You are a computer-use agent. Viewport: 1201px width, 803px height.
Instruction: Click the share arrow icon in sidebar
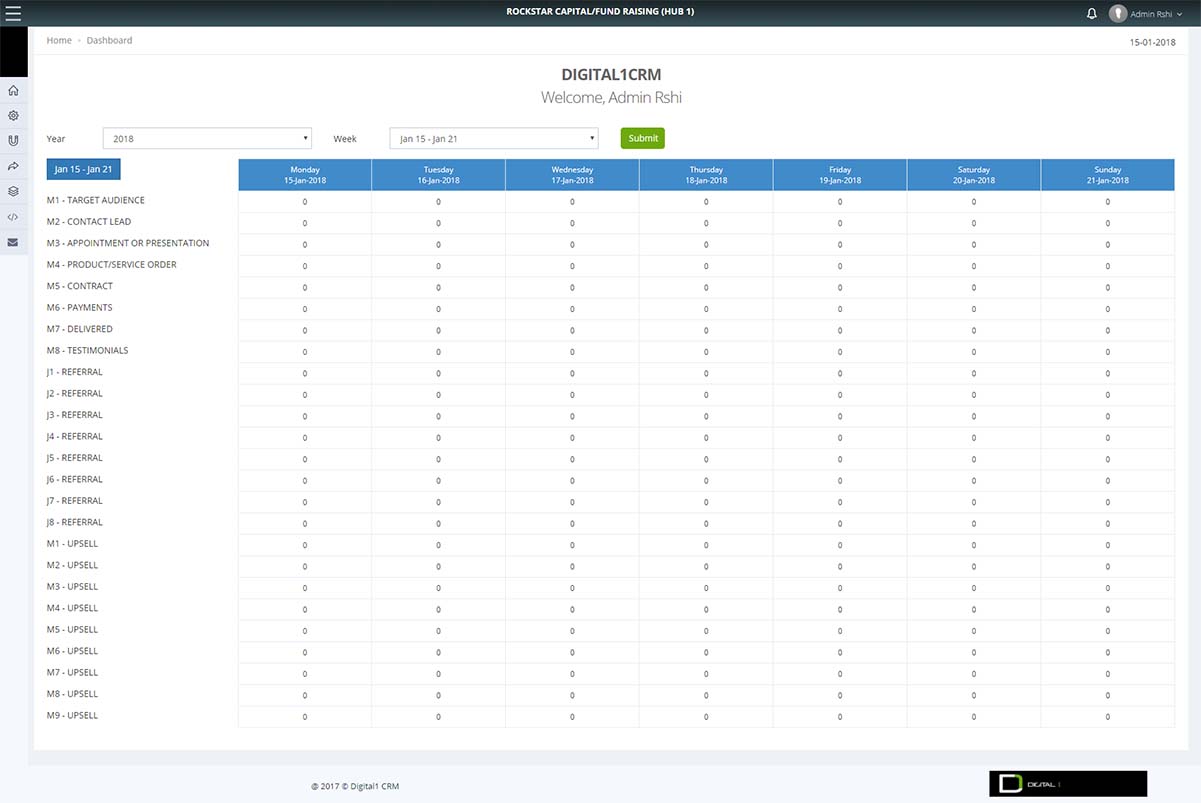click(13, 166)
